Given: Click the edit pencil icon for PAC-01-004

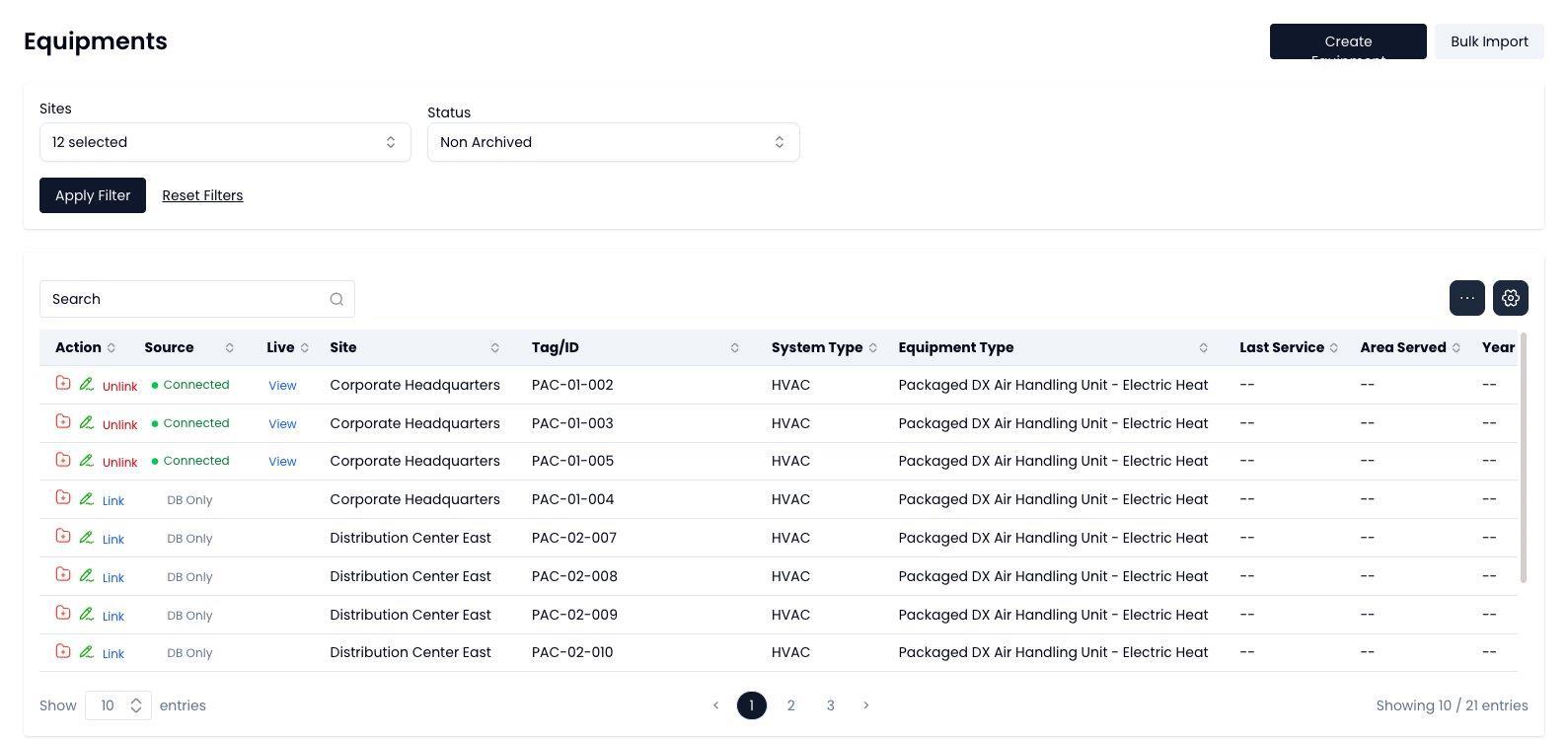Looking at the screenshot, I should (x=87, y=497).
